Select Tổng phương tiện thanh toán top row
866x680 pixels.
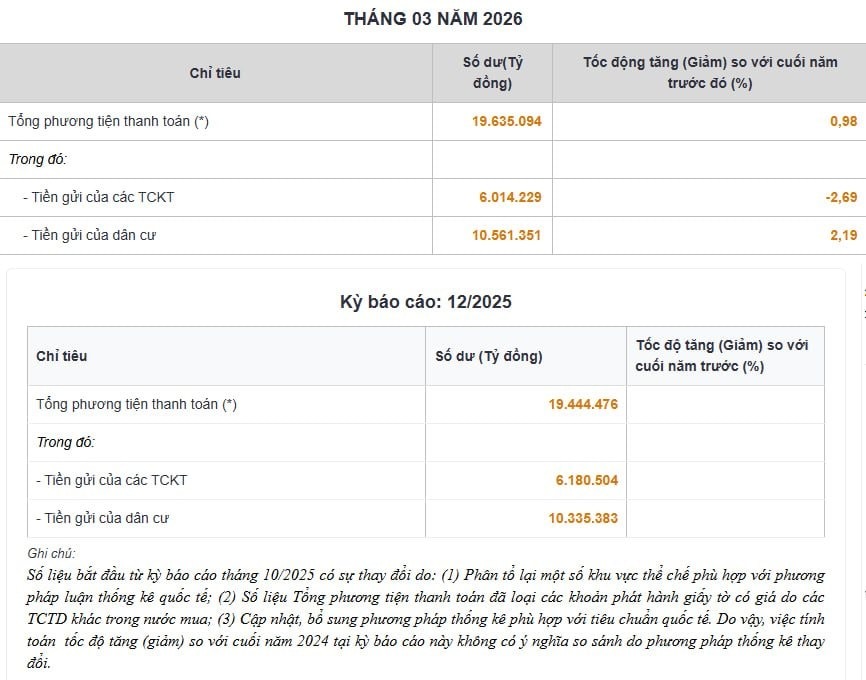pos(433,122)
